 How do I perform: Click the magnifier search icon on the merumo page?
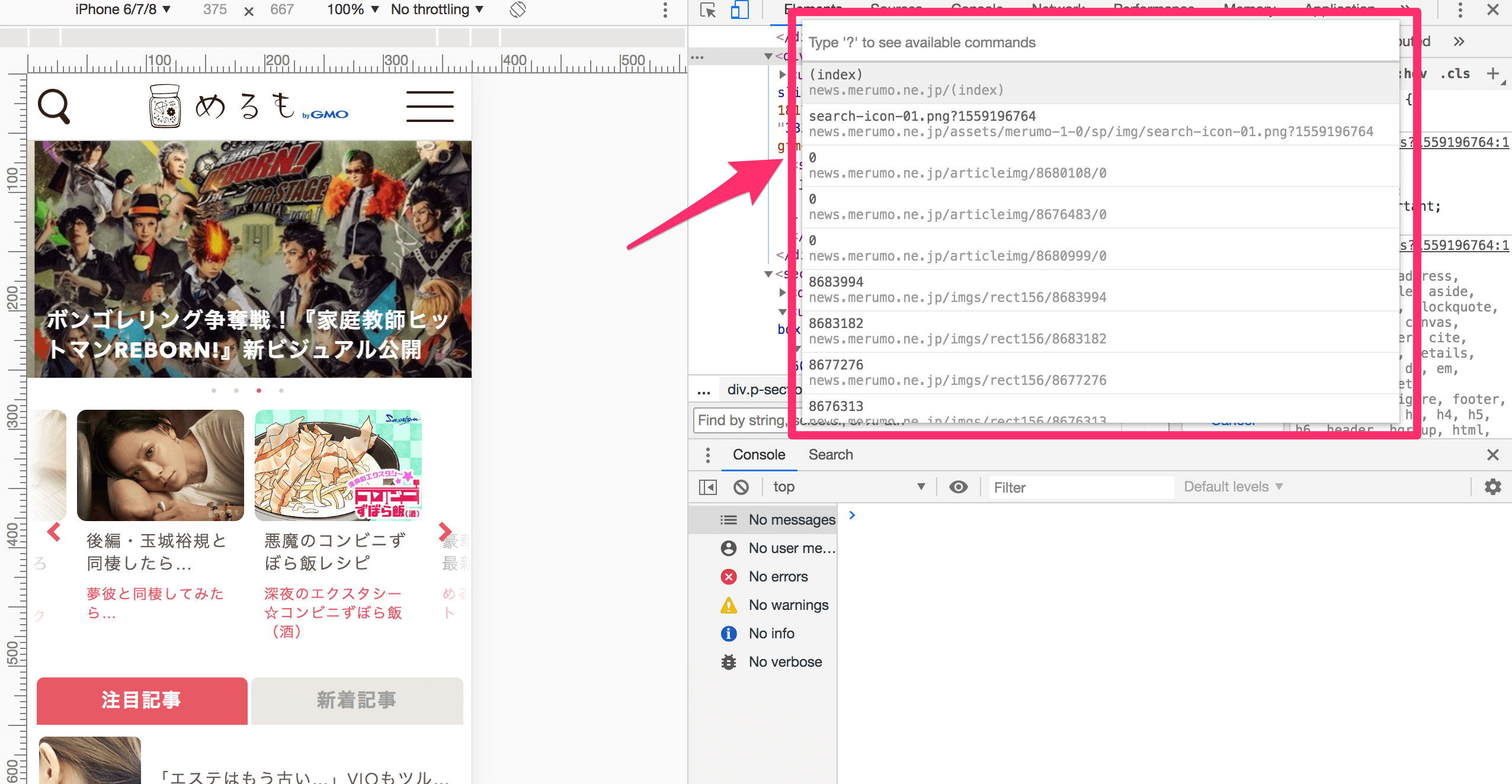click(x=54, y=105)
